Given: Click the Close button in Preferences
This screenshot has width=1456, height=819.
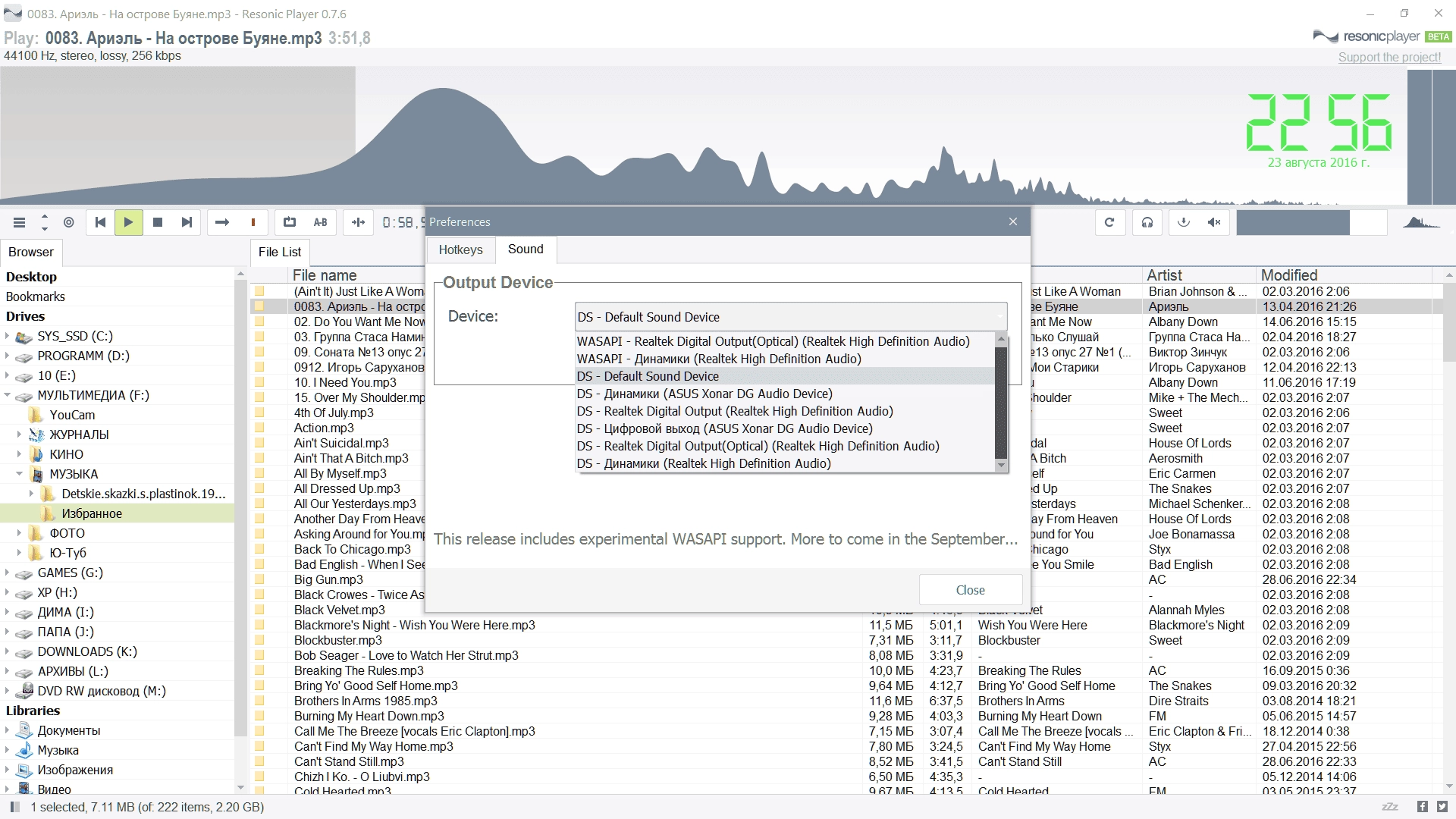Looking at the screenshot, I should pos(971,590).
